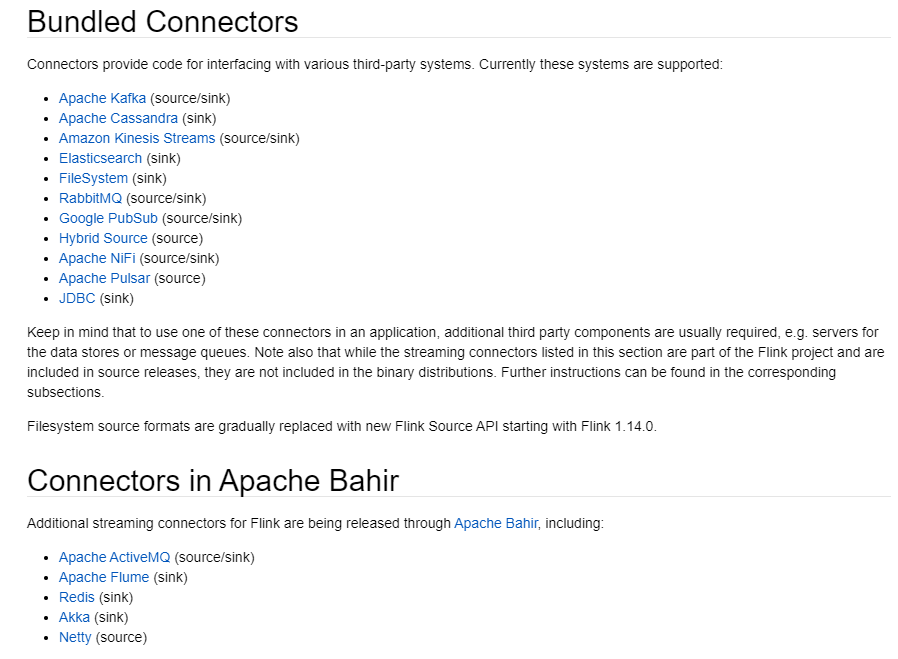The image size is (898, 659).
Task: Open the Apache Cassandra link
Action: tap(118, 119)
